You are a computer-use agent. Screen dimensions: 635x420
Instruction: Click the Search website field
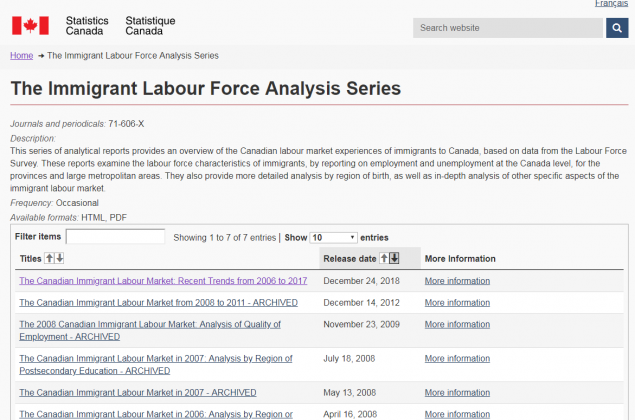508,28
